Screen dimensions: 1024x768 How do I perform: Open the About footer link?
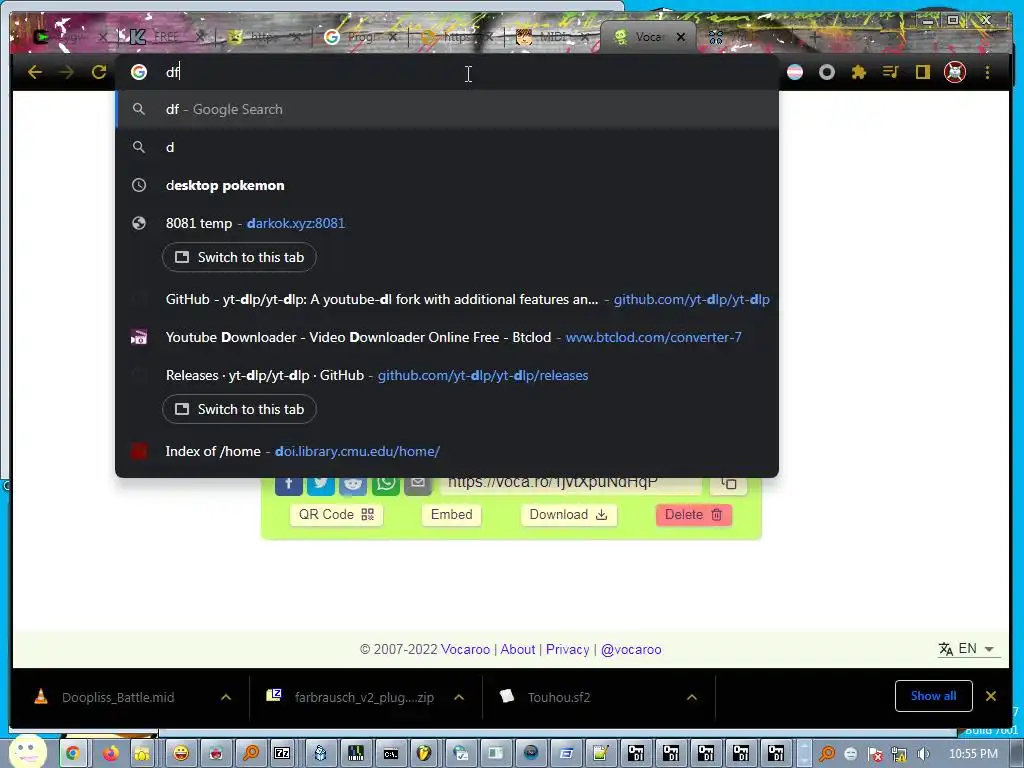point(518,649)
